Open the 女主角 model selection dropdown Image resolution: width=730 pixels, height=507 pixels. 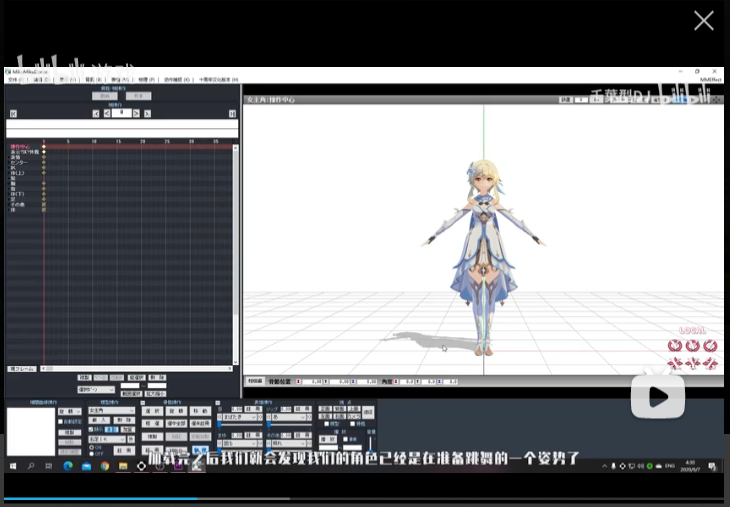(x=112, y=411)
